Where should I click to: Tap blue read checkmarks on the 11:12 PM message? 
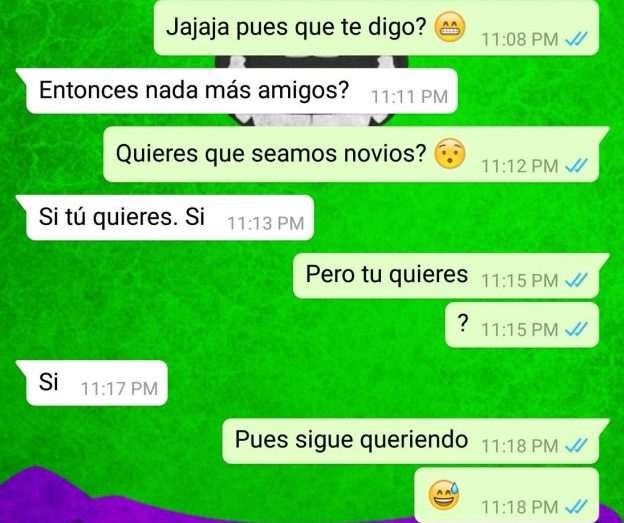pyautogui.click(x=576, y=166)
